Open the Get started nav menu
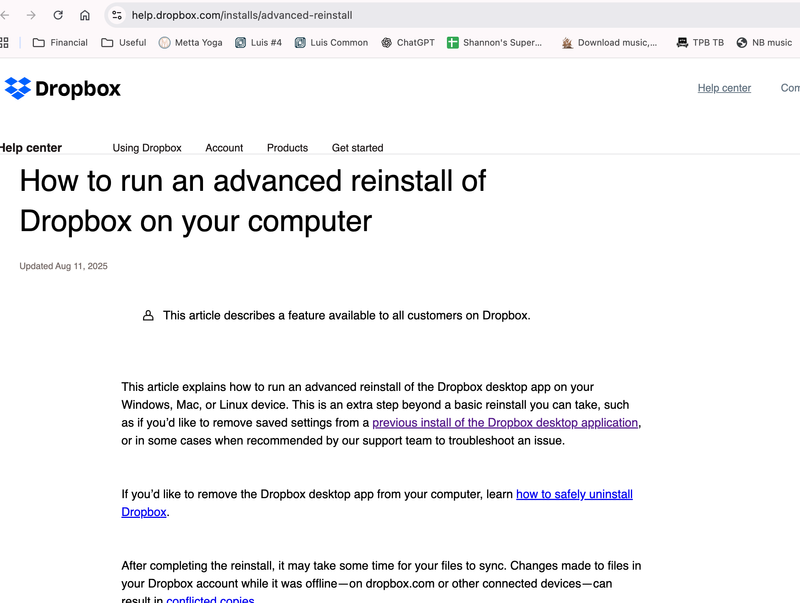This screenshot has height=603, width=800. tap(357, 148)
